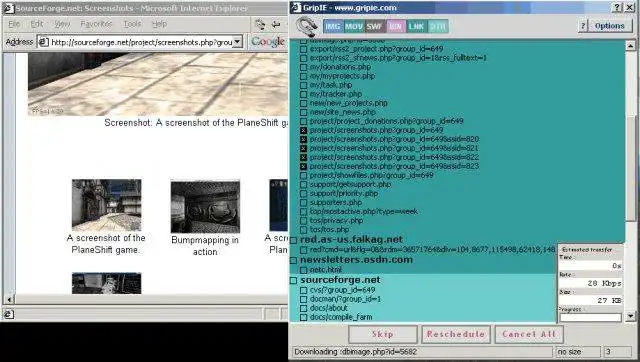
Task: Click scroll up arrow in GripIE list
Action: point(631,45)
